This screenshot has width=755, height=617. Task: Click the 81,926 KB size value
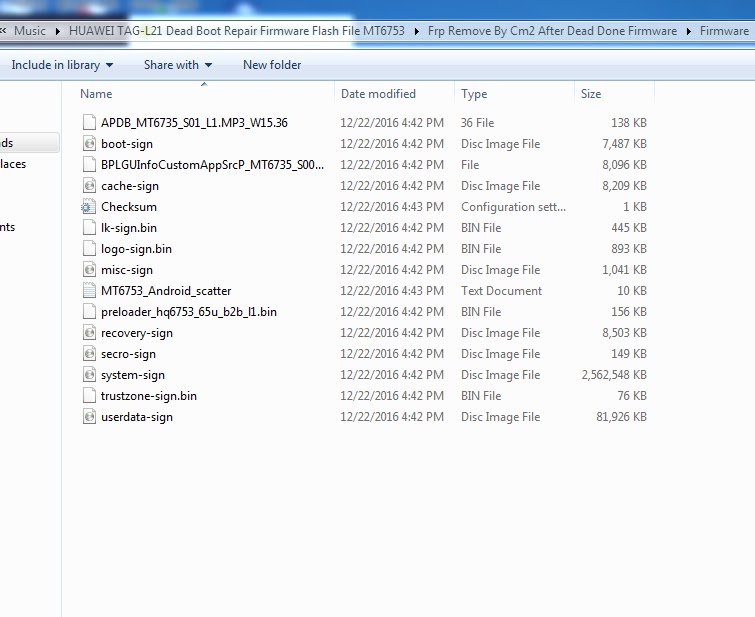621,417
